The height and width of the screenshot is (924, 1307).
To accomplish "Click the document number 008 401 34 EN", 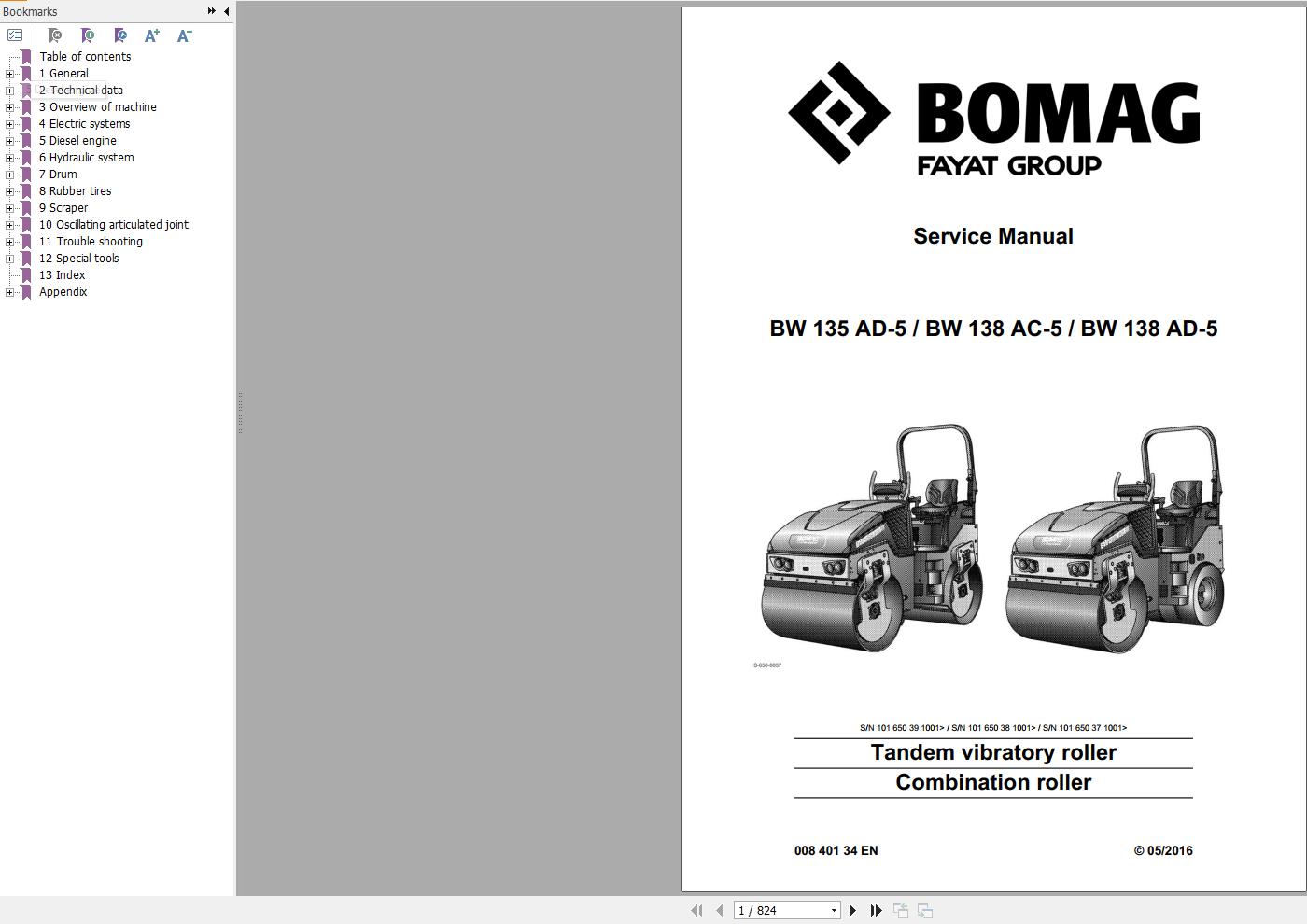I will (836, 850).
